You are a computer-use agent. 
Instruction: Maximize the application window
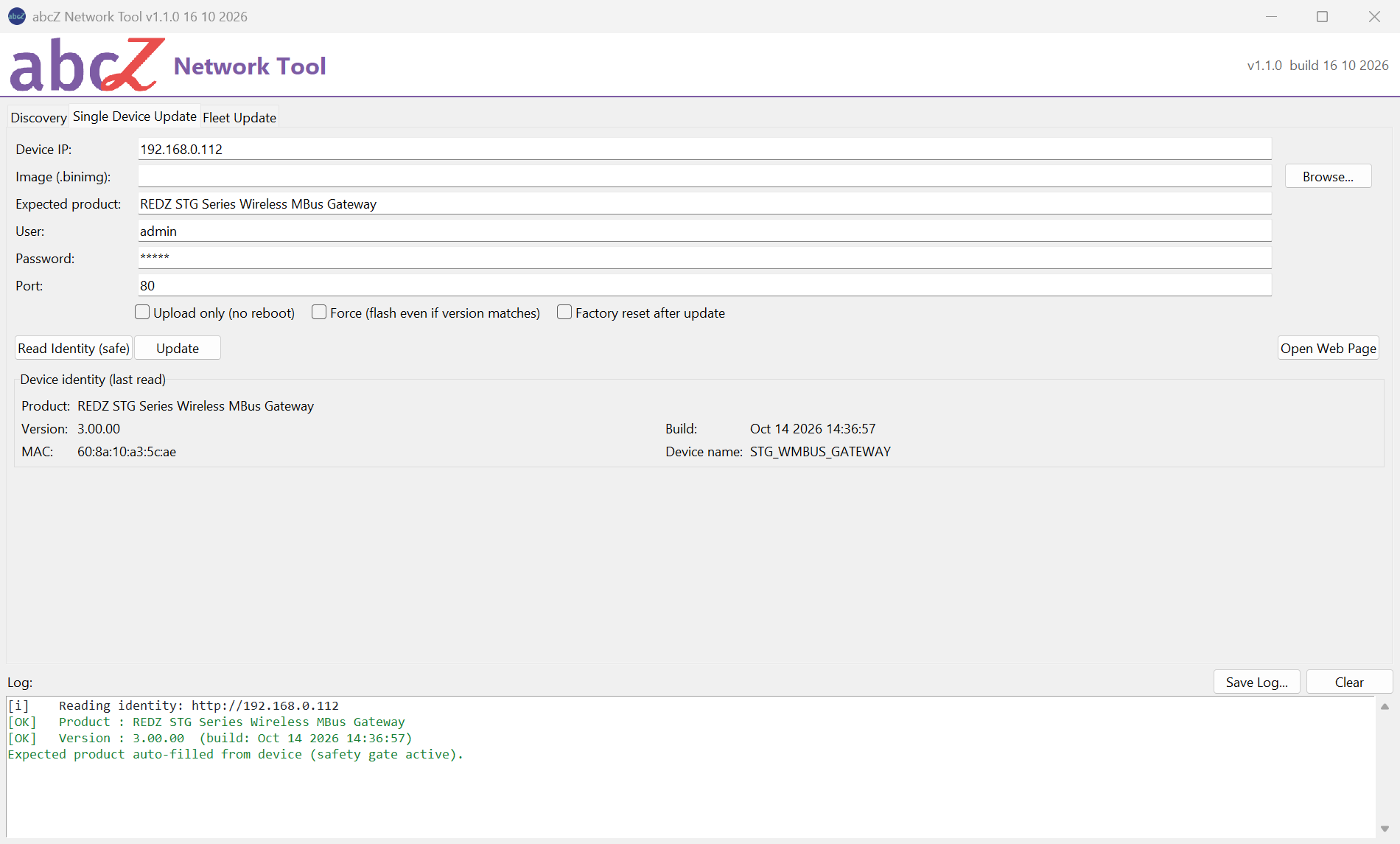(1323, 16)
